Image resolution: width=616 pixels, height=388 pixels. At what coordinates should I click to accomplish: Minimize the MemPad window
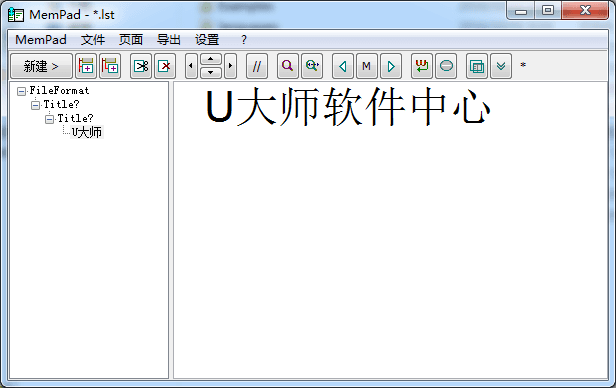pos(521,11)
